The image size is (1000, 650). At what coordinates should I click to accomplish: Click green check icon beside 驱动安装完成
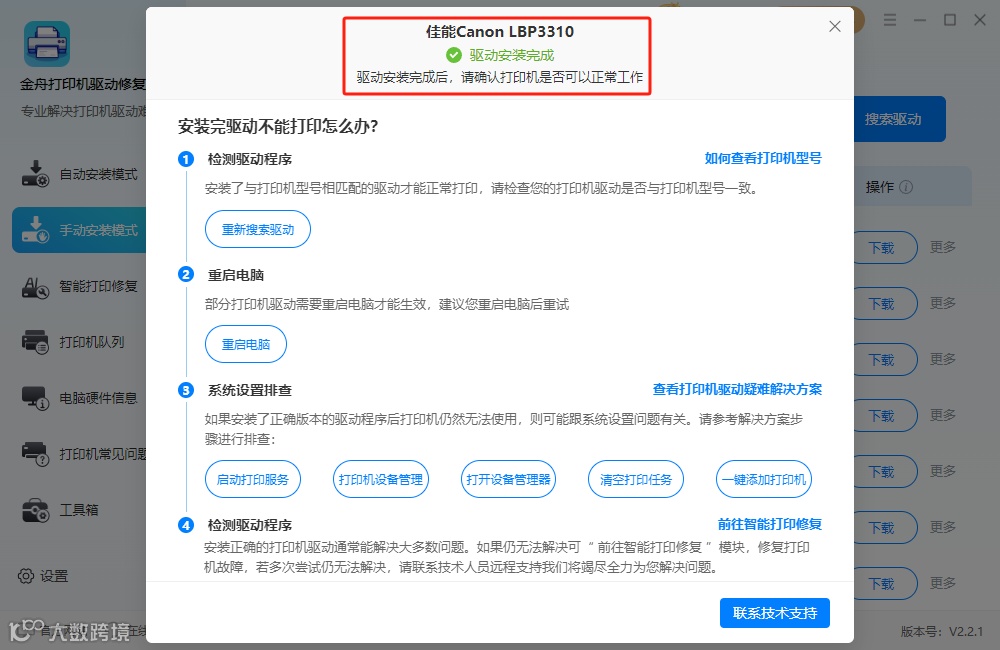[453, 55]
